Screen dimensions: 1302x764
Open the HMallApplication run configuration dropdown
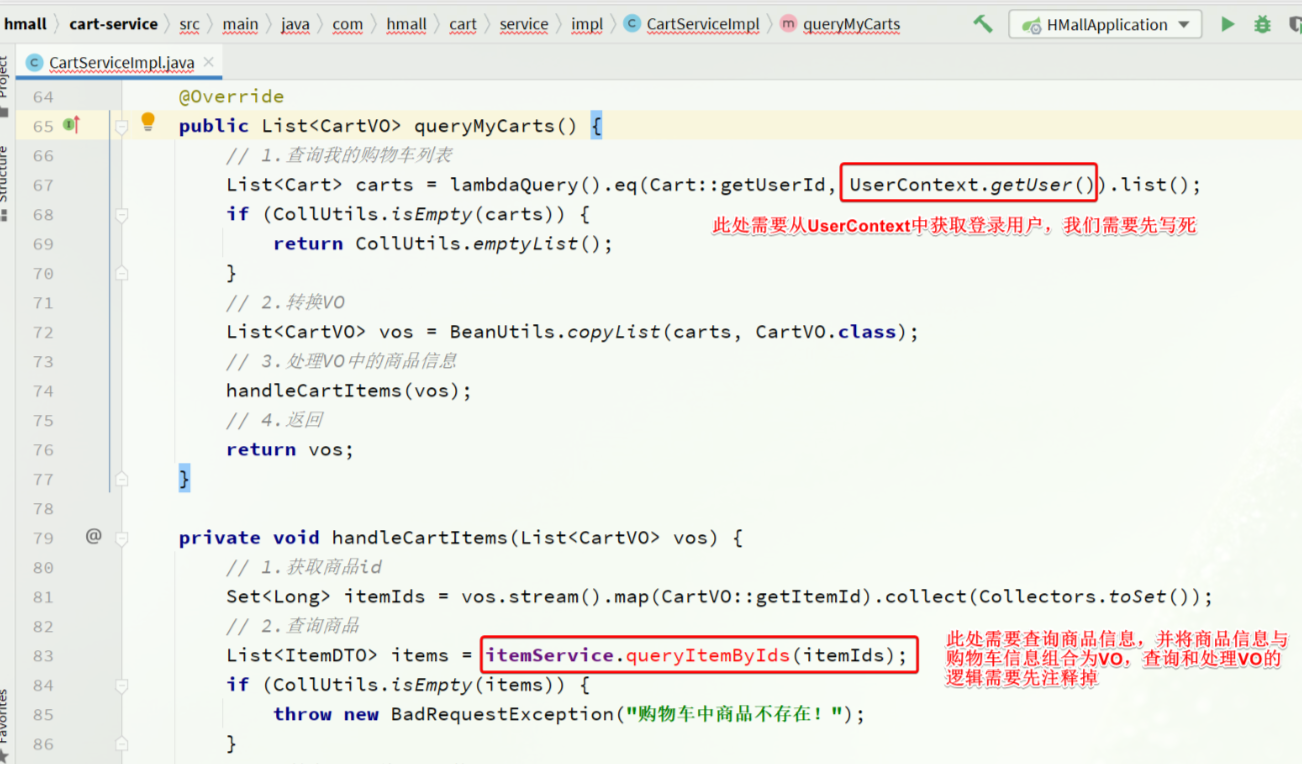(x=1105, y=24)
